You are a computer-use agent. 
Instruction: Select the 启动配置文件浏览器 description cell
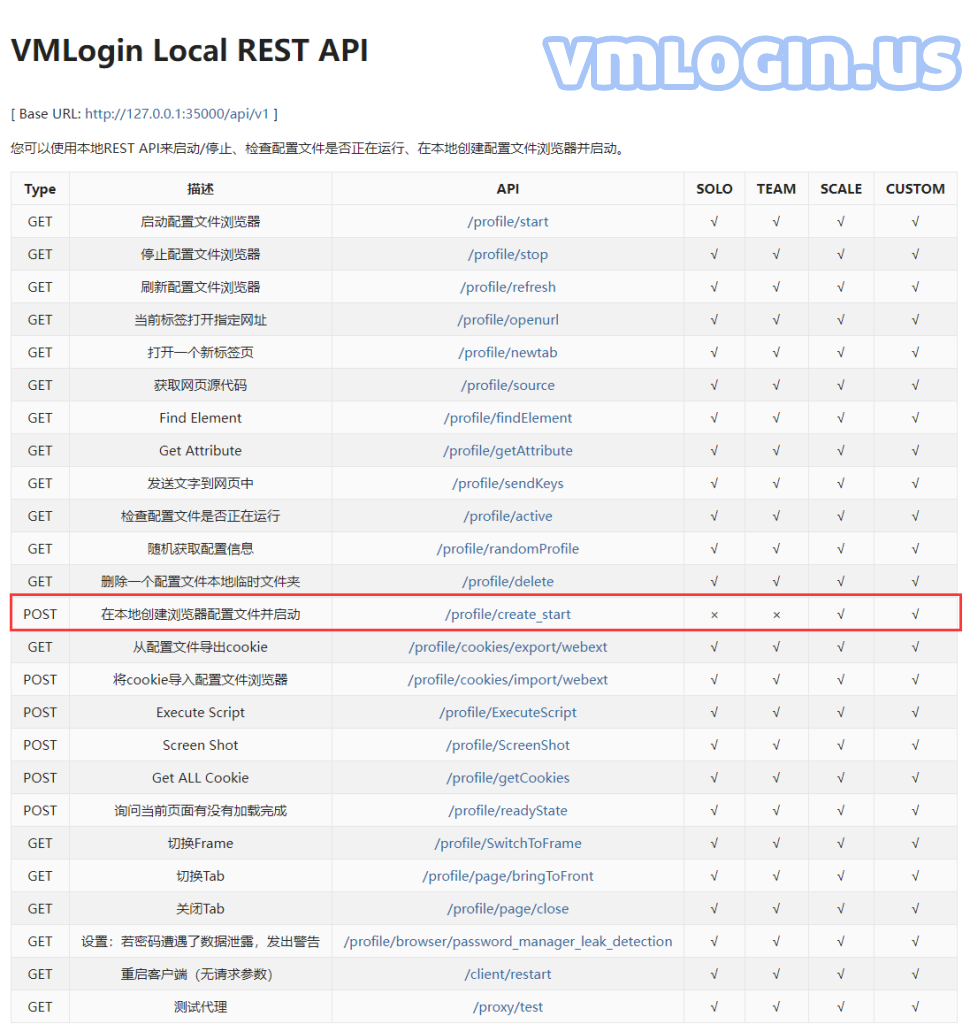point(201,222)
